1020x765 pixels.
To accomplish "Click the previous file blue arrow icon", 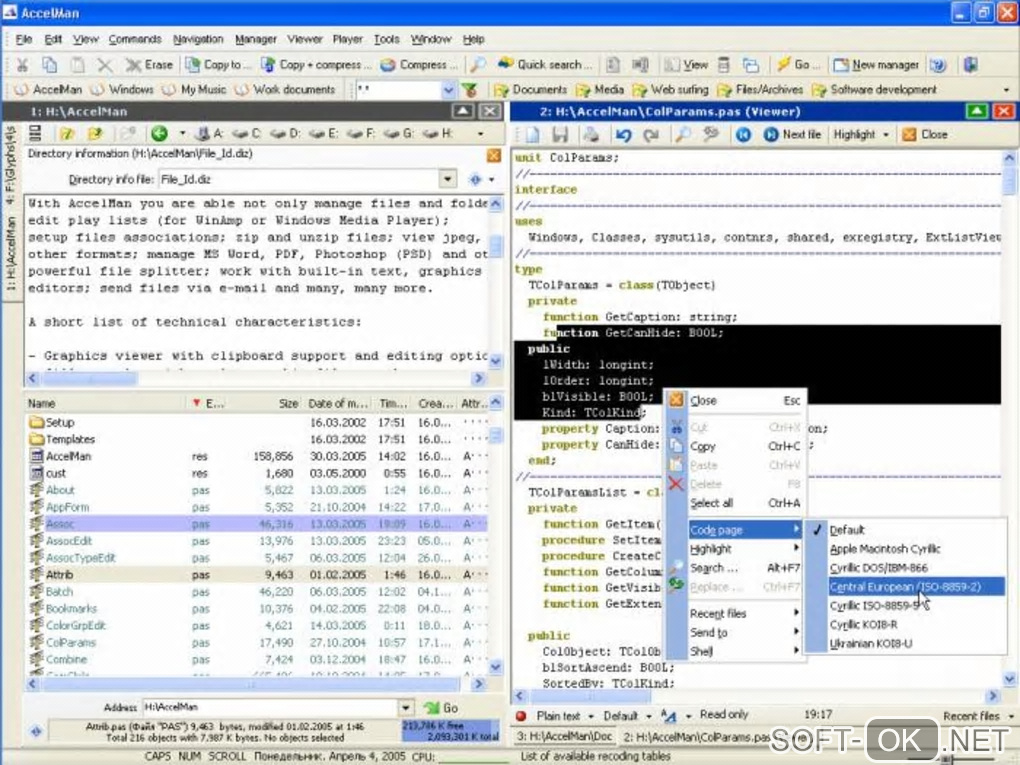I will tap(743, 135).
